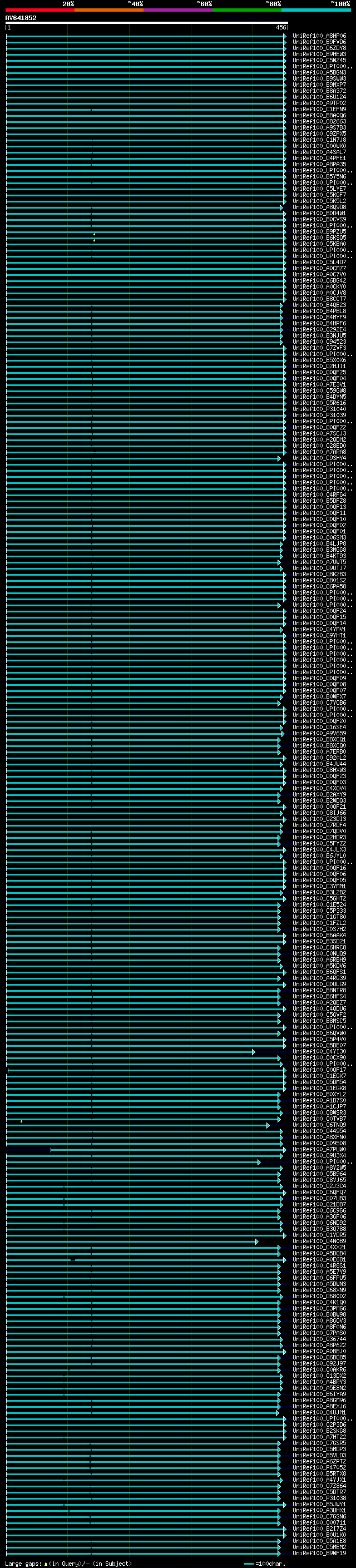Viewport: 356px width, 1568px height.
Task: Click the green ~80% identity legend segment
Action: (x=247, y=10)
